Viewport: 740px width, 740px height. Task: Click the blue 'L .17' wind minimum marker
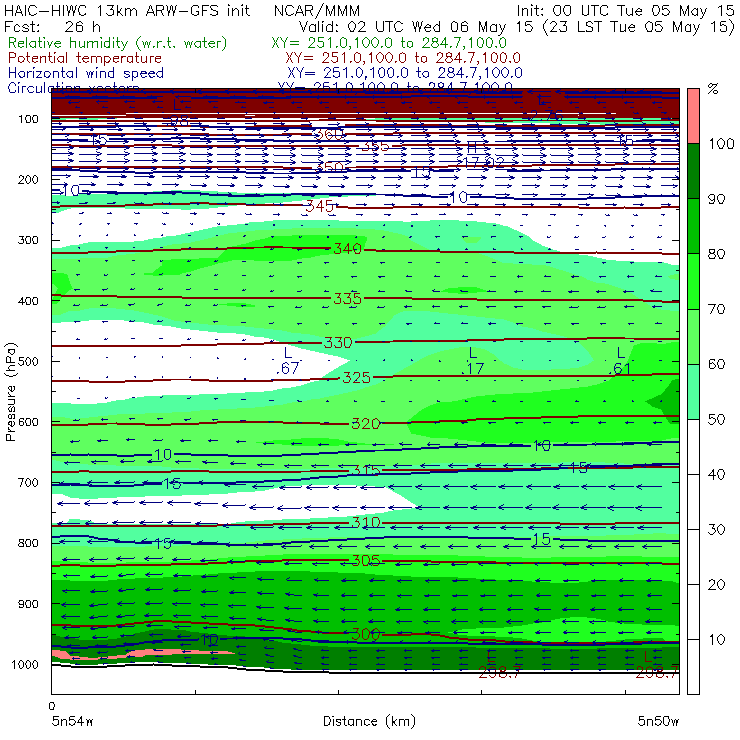[472, 361]
